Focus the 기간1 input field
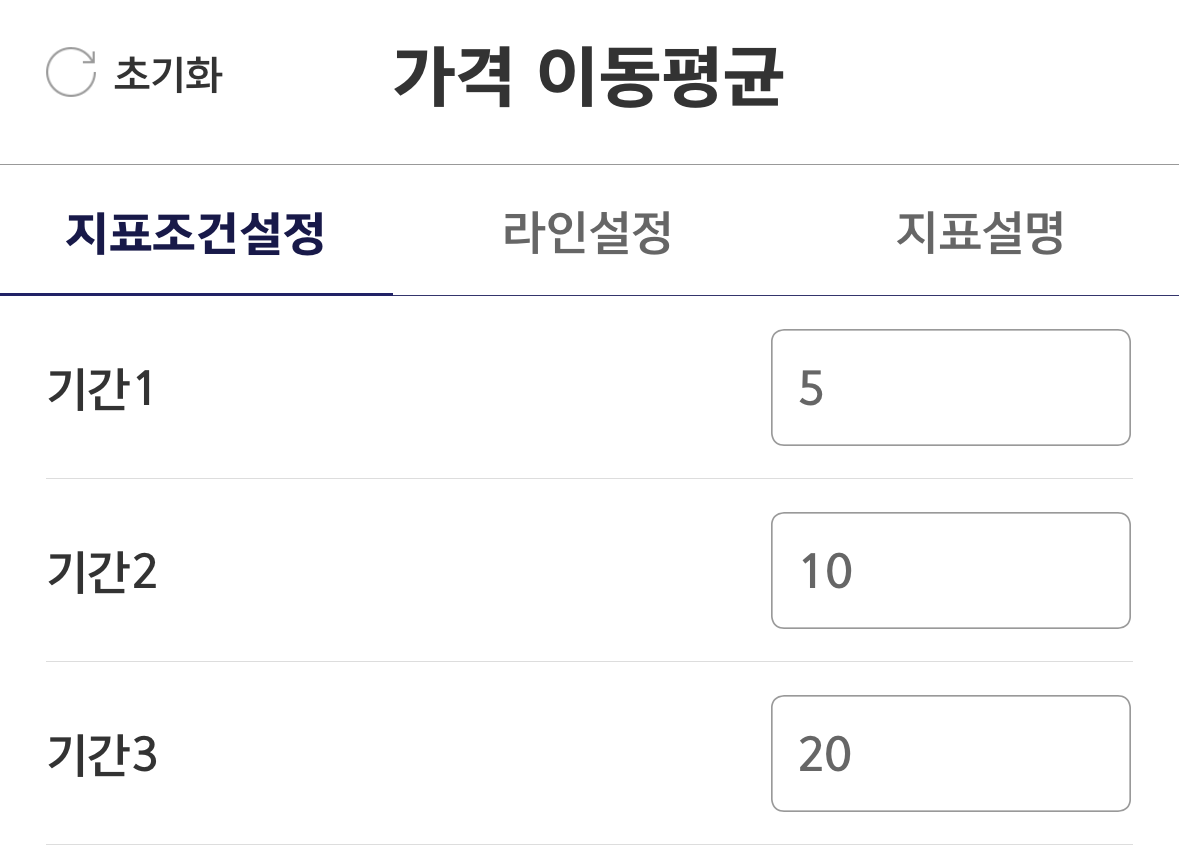Screen dimensions: 1179x861 pyautogui.click(x=950, y=388)
